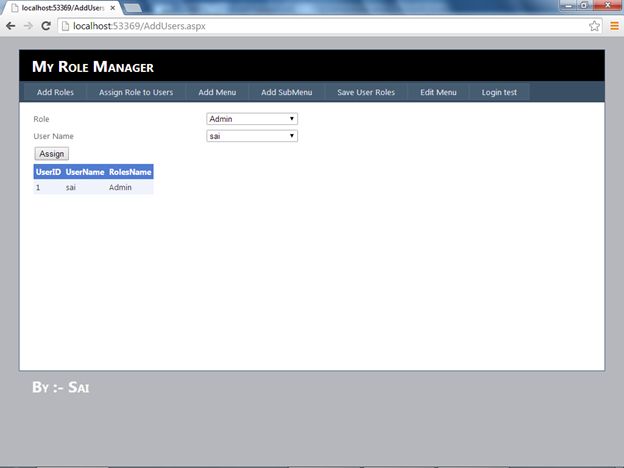Click the By :- Sai footer text
This screenshot has height=468, width=624.
click(x=60, y=387)
